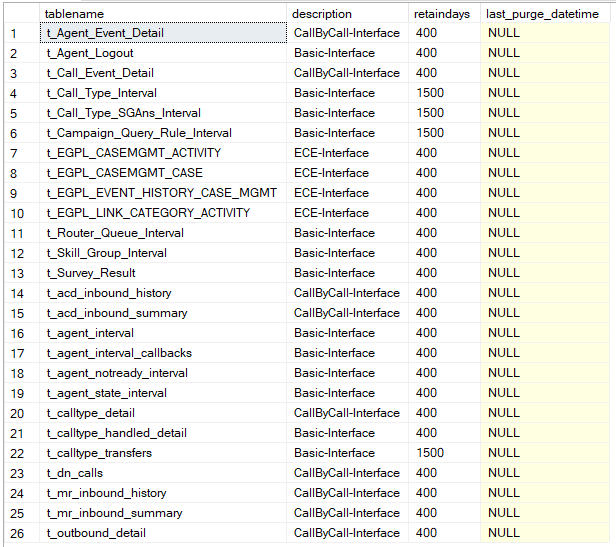Click CallByCall-Interface description for t_dn_calls
This screenshot has width=616, height=547.
coord(347,473)
